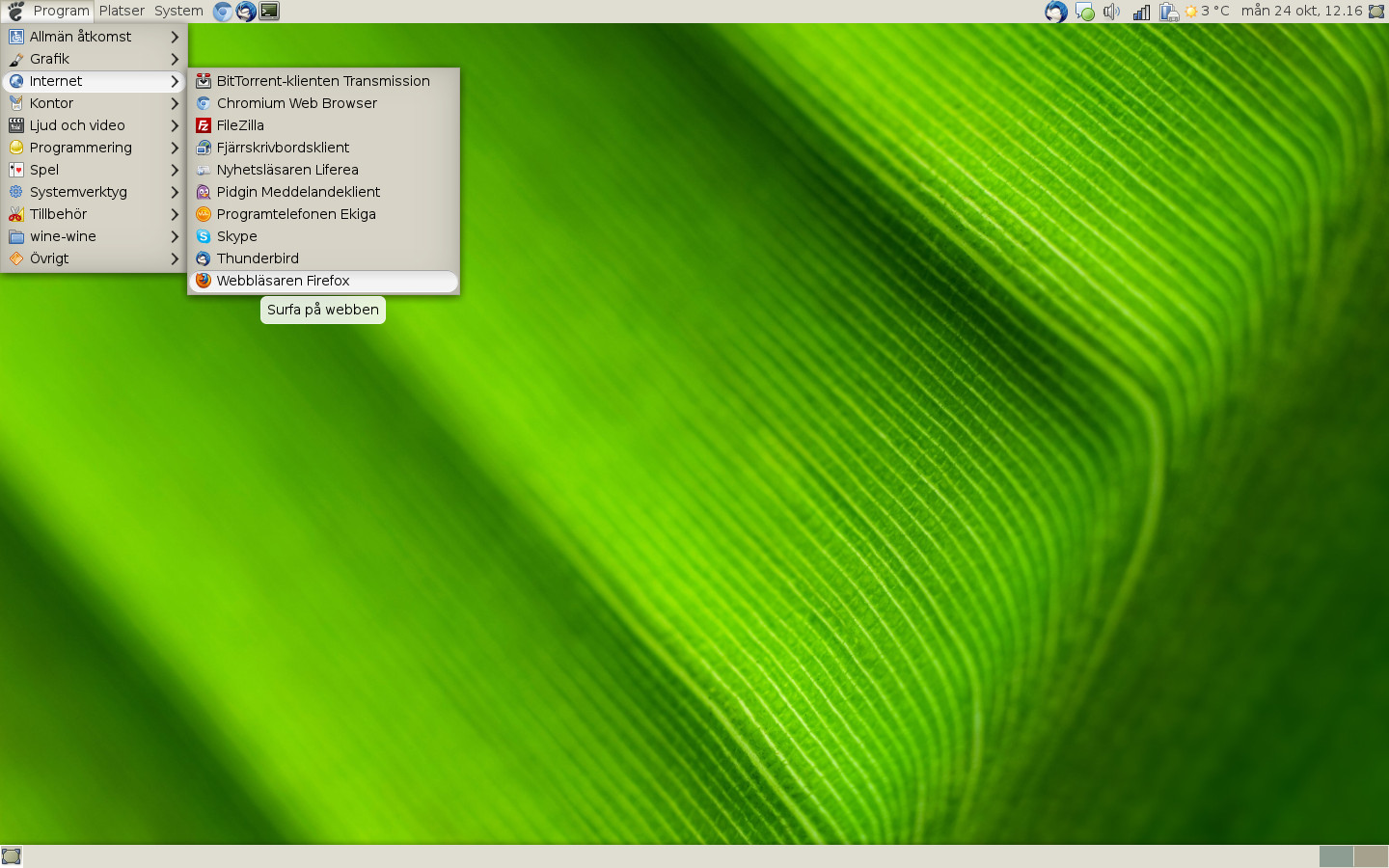Viewport: 1389px width, 868px height.
Task: Open the terminal launcher in top panel
Action: tap(269, 12)
